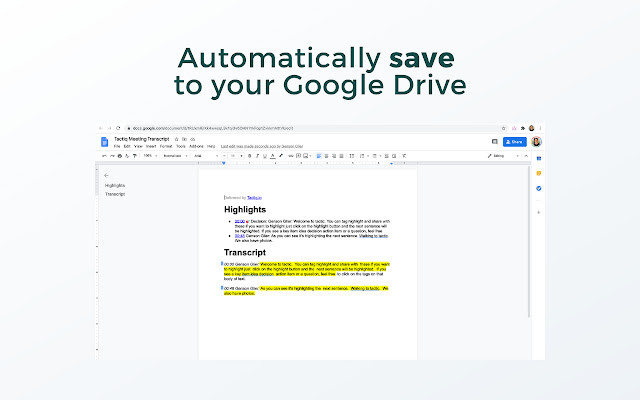Center align text
The width and height of the screenshot is (640, 400).
coord(326,156)
